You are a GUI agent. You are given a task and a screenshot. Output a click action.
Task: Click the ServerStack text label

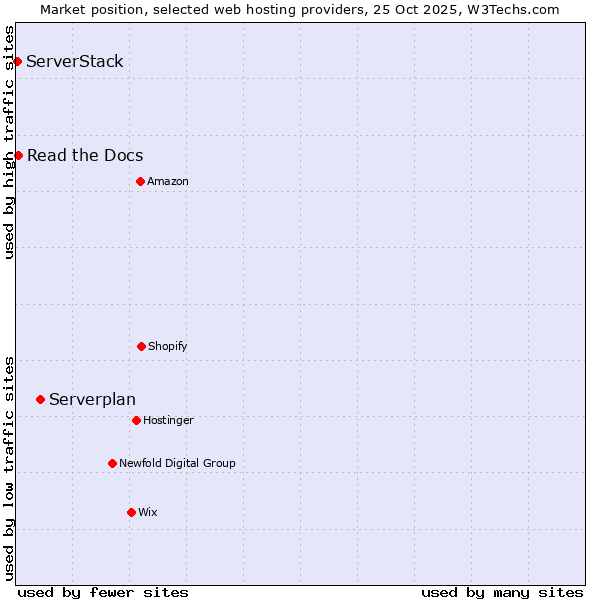point(75,62)
